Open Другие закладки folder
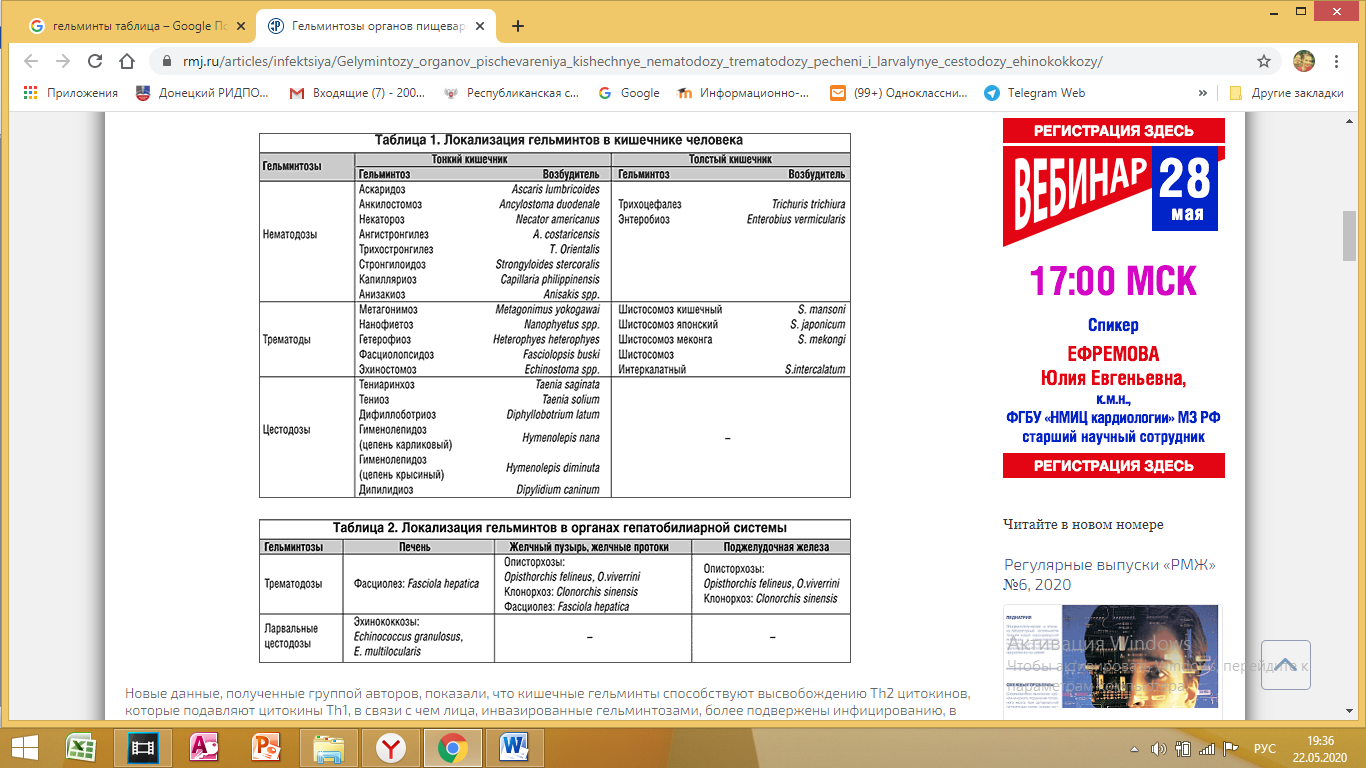This screenshot has width=1366, height=768. click(1286, 93)
